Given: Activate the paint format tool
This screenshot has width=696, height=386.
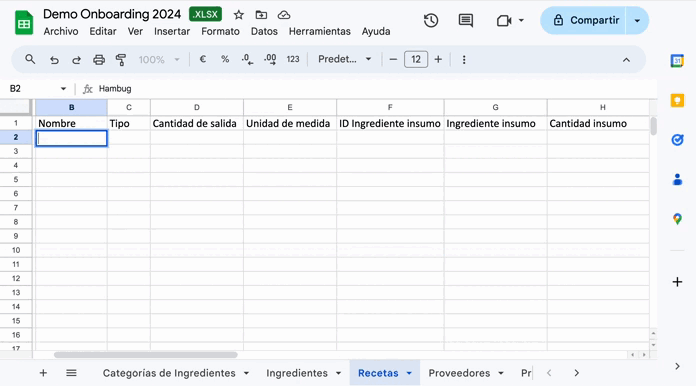Looking at the screenshot, I should [x=121, y=59].
